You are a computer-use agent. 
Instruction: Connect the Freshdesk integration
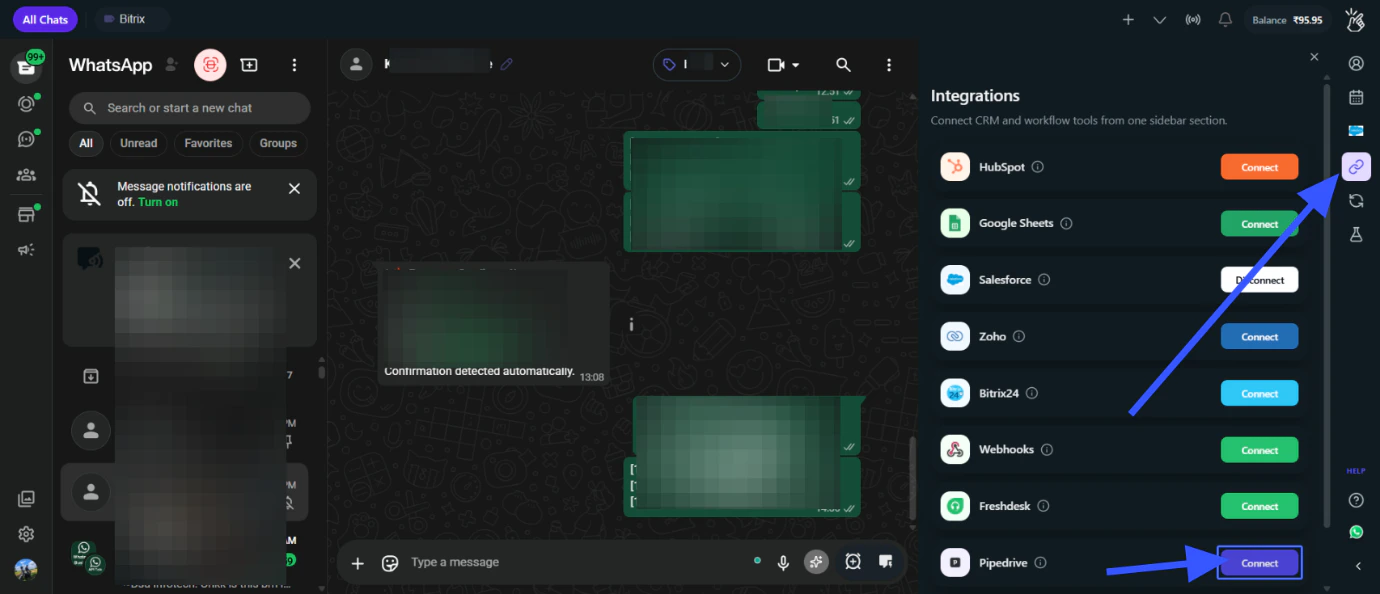[x=1259, y=506]
